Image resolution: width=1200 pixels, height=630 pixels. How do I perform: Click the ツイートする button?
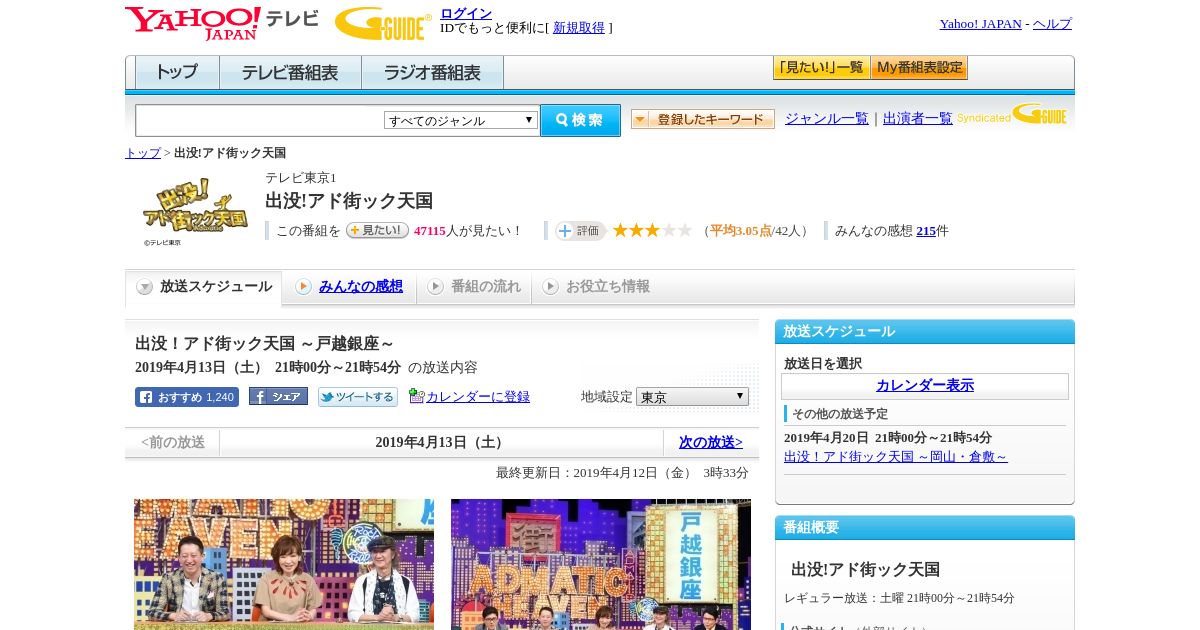(x=358, y=397)
